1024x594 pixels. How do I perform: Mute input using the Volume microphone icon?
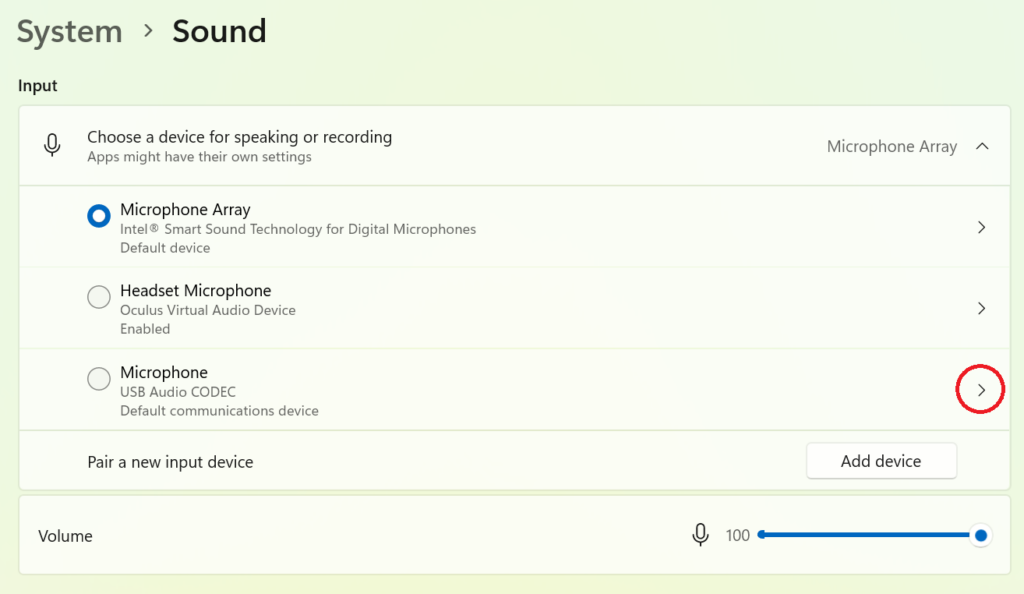[701, 535]
